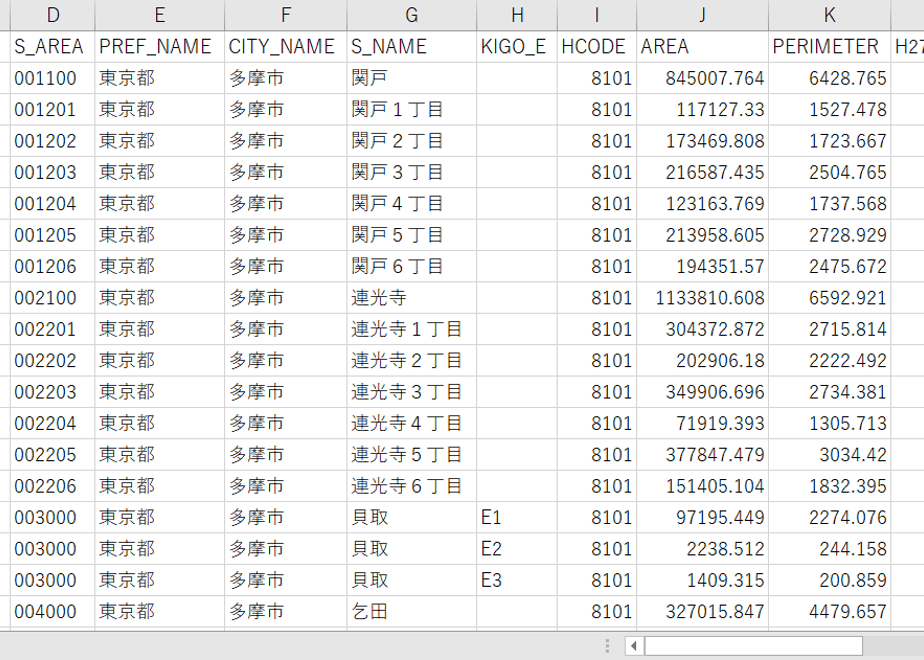This screenshot has height=660, width=924.
Task: Select cell containing KIGO_E value E1
Action: coord(517,517)
